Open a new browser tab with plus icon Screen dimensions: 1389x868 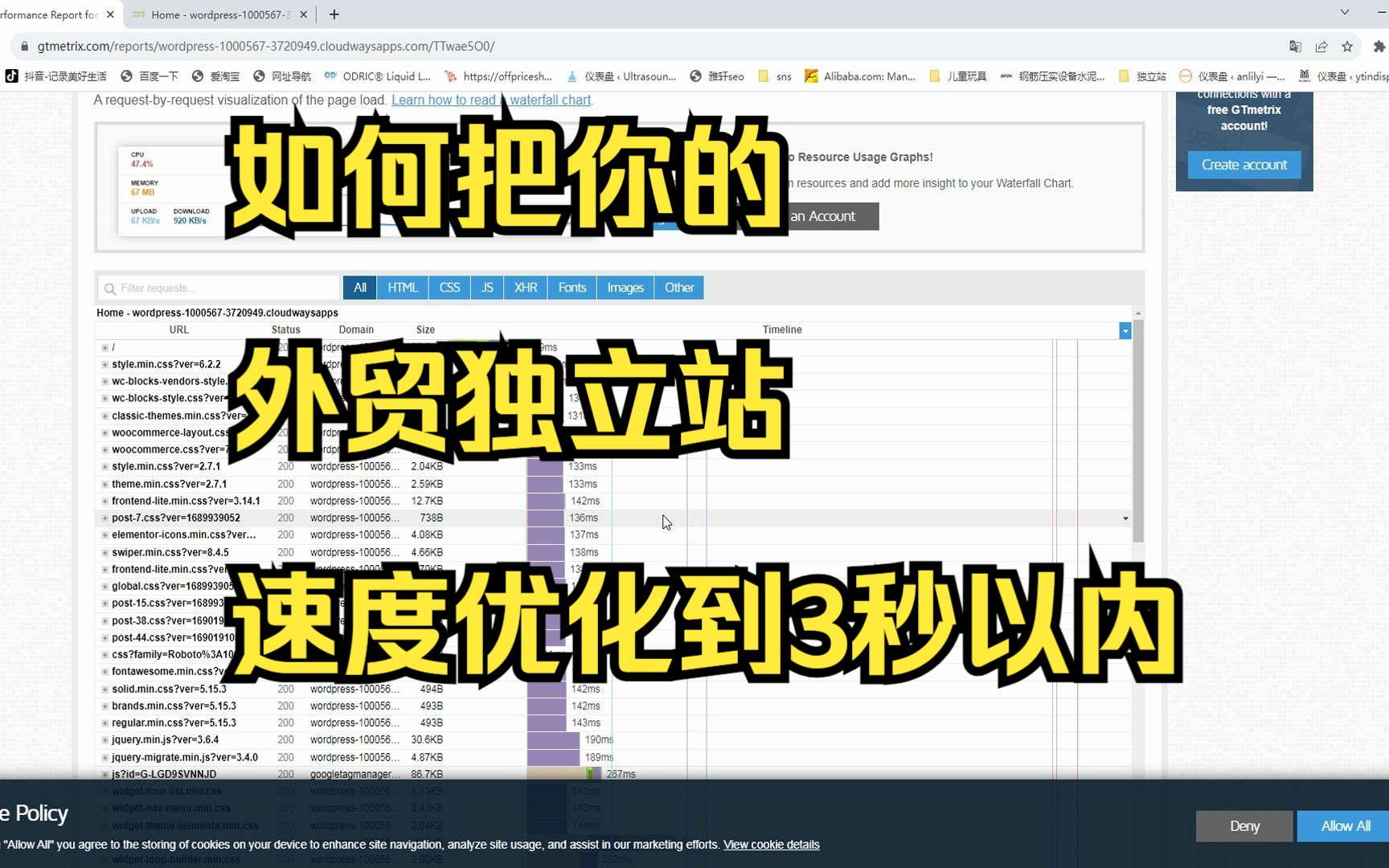(x=334, y=14)
